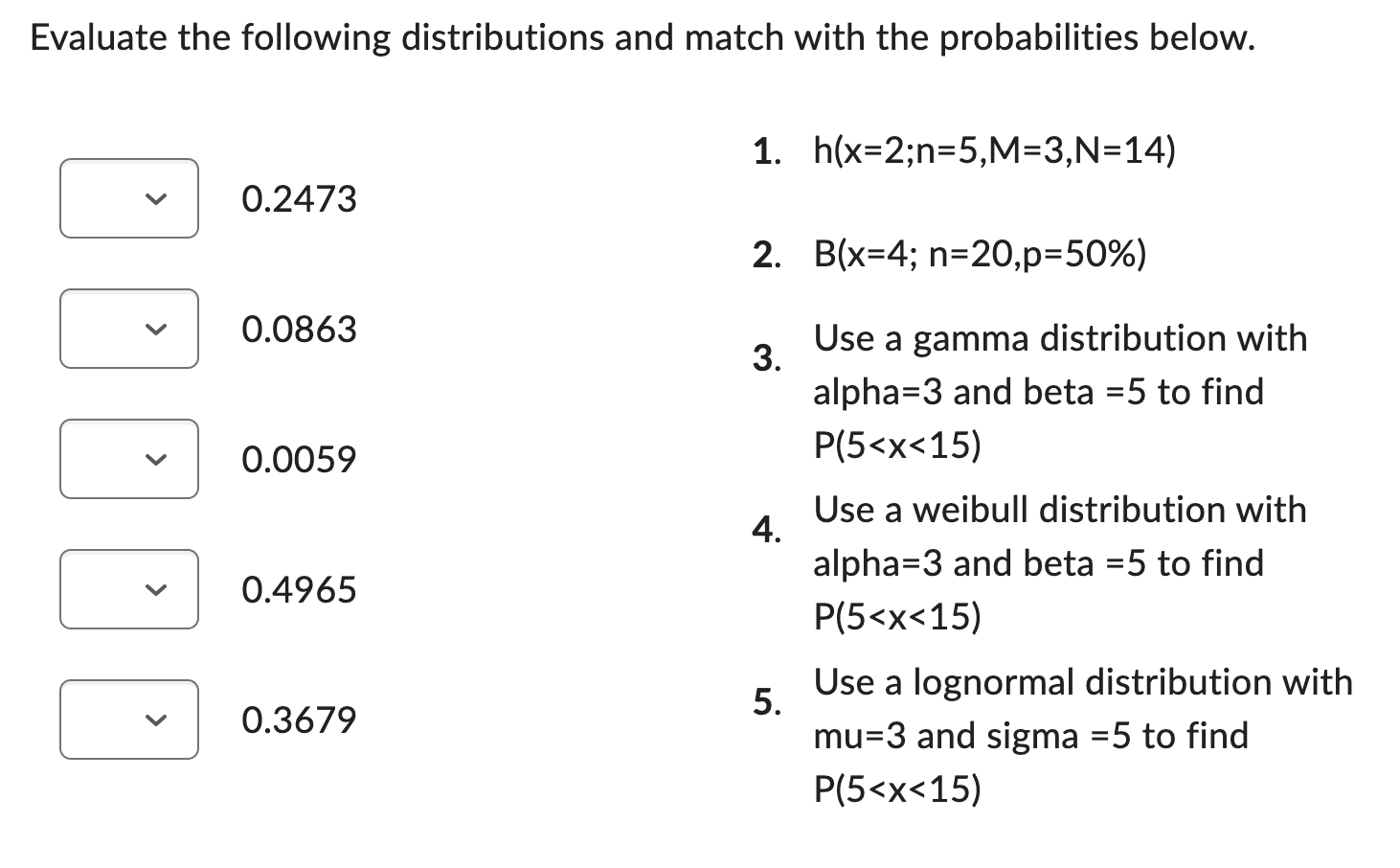Select the probability value 0.3679
The width and height of the screenshot is (1400, 868).
click(x=299, y=720)
